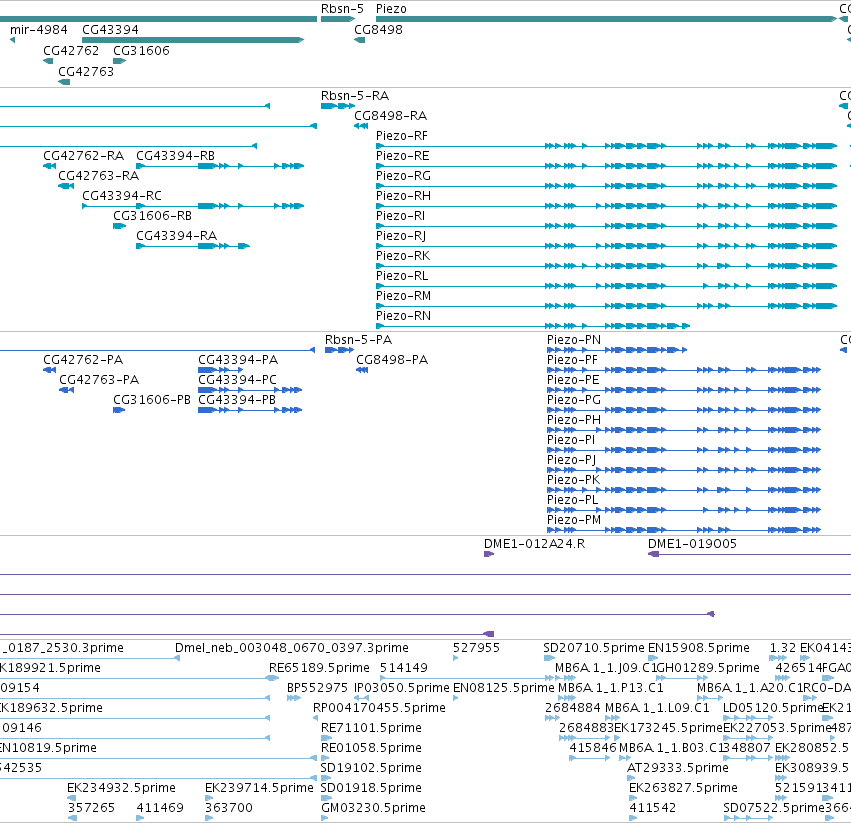Select EST AT29333.5prime

click(x=677, y=768)
